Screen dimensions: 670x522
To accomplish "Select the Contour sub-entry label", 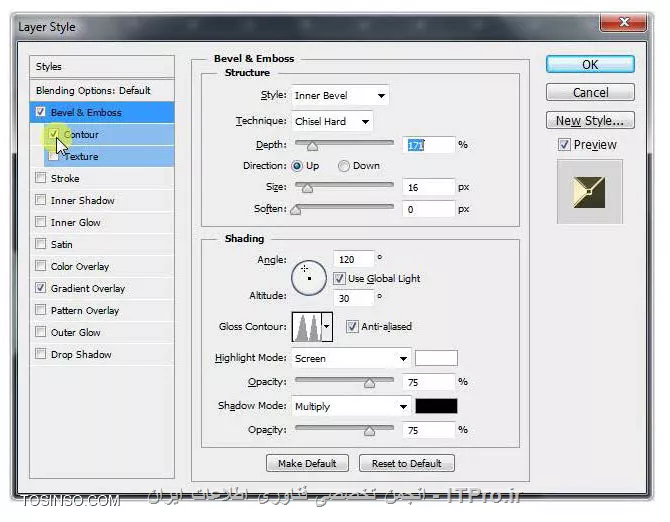I will pyautogui.click(x=81, y=135).
